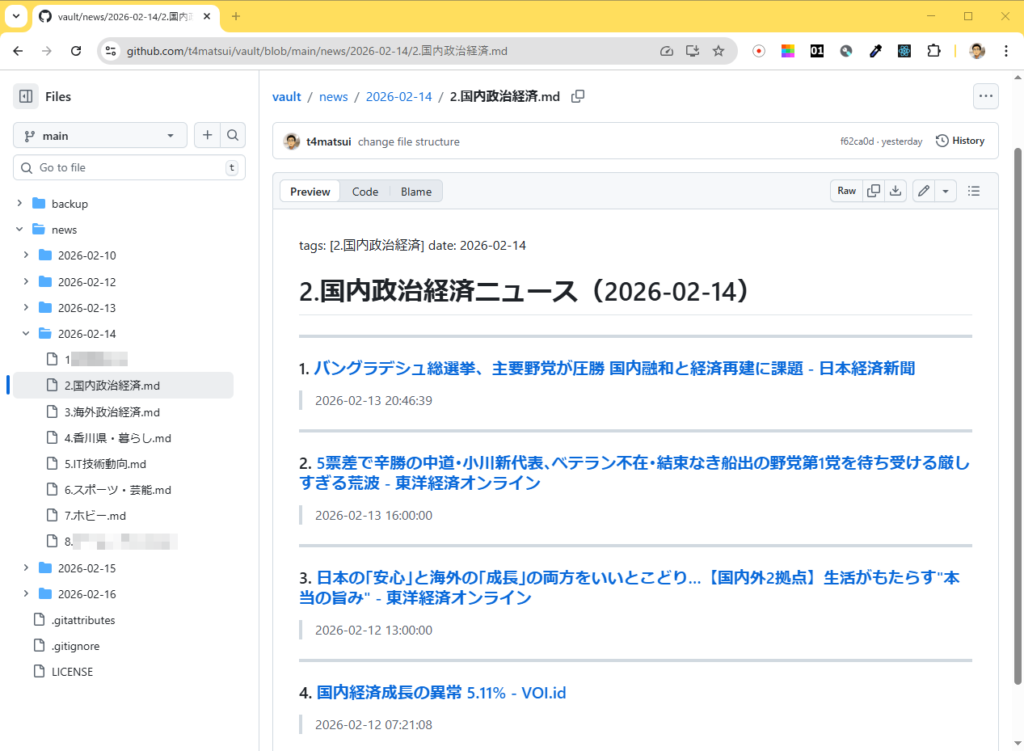This screenshot has height=751, width=1024.
Task: Open the three-dot more options menu
Action: (986, 97)
